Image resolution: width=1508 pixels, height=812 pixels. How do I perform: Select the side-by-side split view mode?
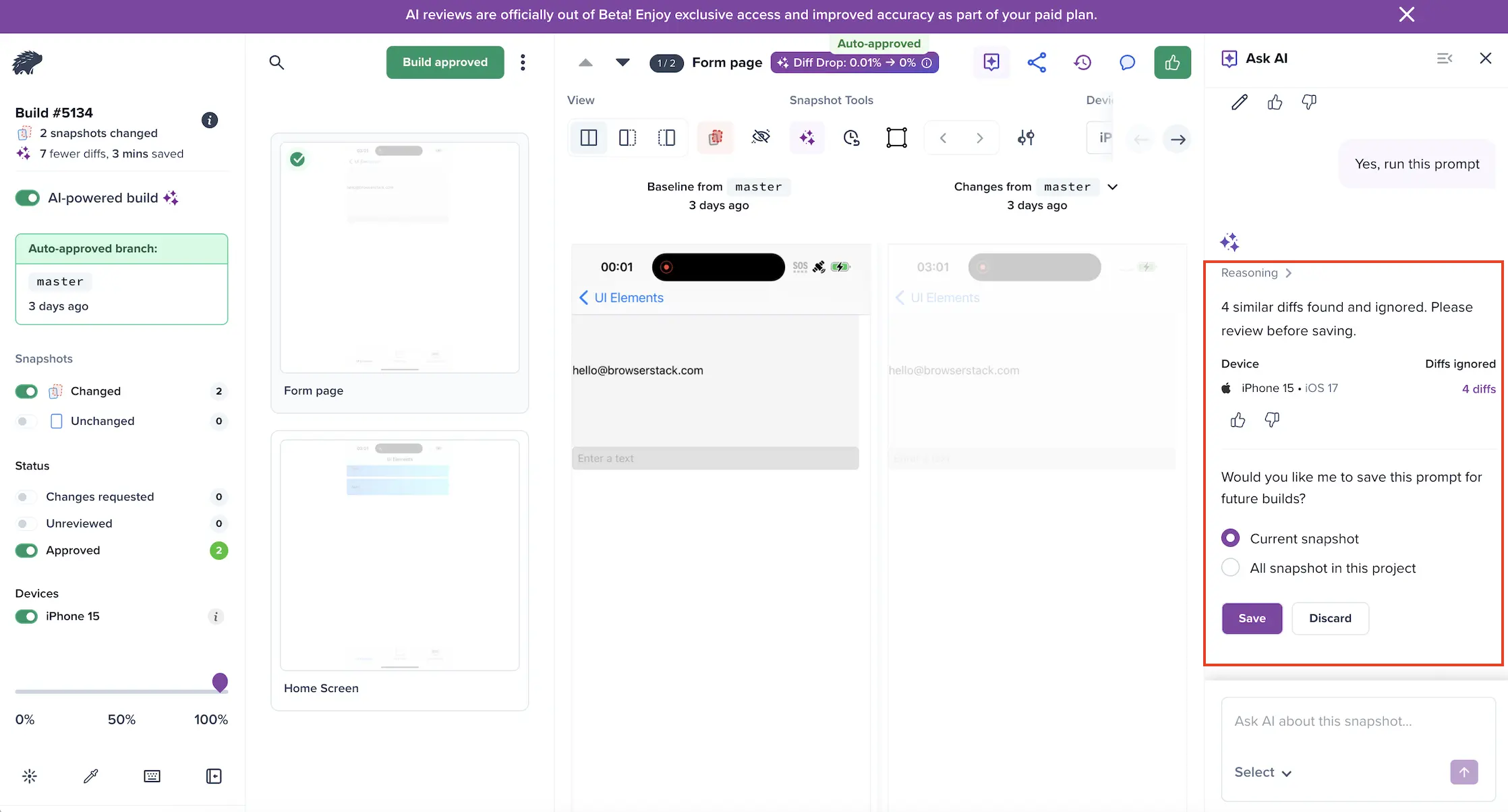click(588, 137)
